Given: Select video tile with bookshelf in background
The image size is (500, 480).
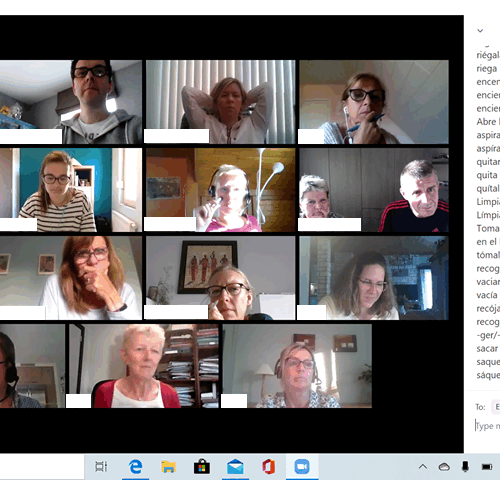Looking at the screenshot, I should (144, 366).
